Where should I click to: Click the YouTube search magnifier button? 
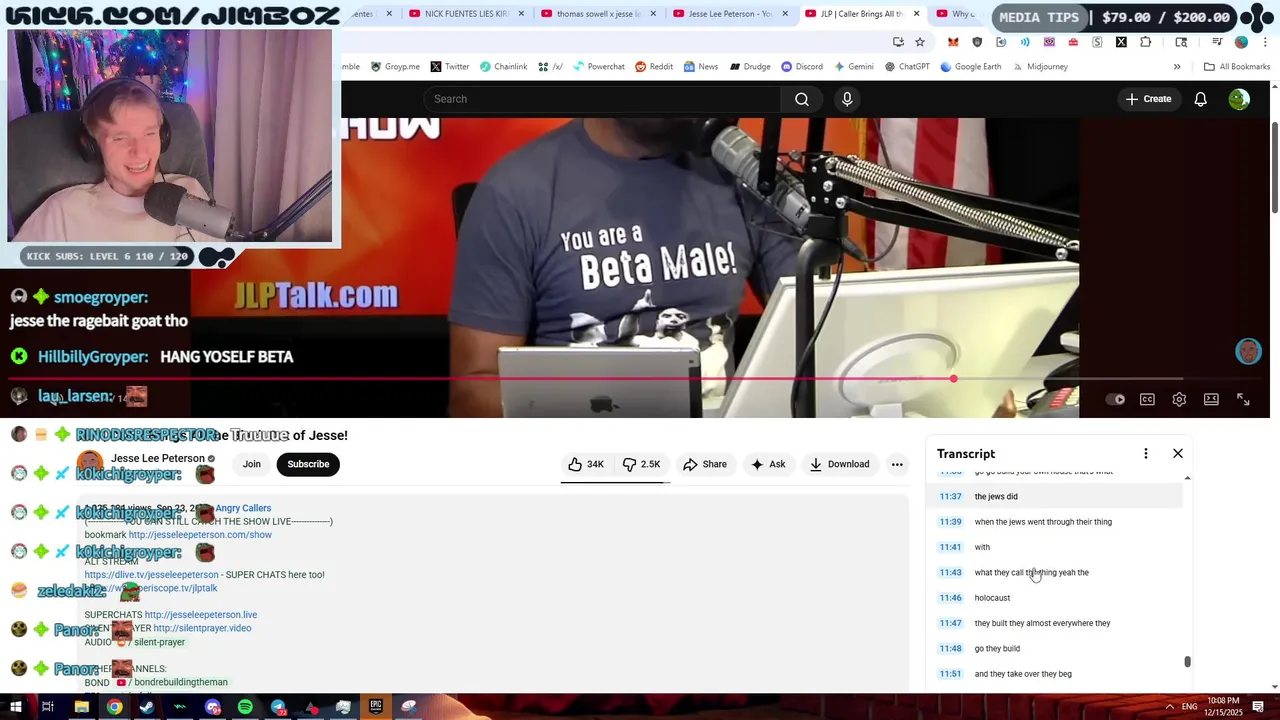(802, 99)
